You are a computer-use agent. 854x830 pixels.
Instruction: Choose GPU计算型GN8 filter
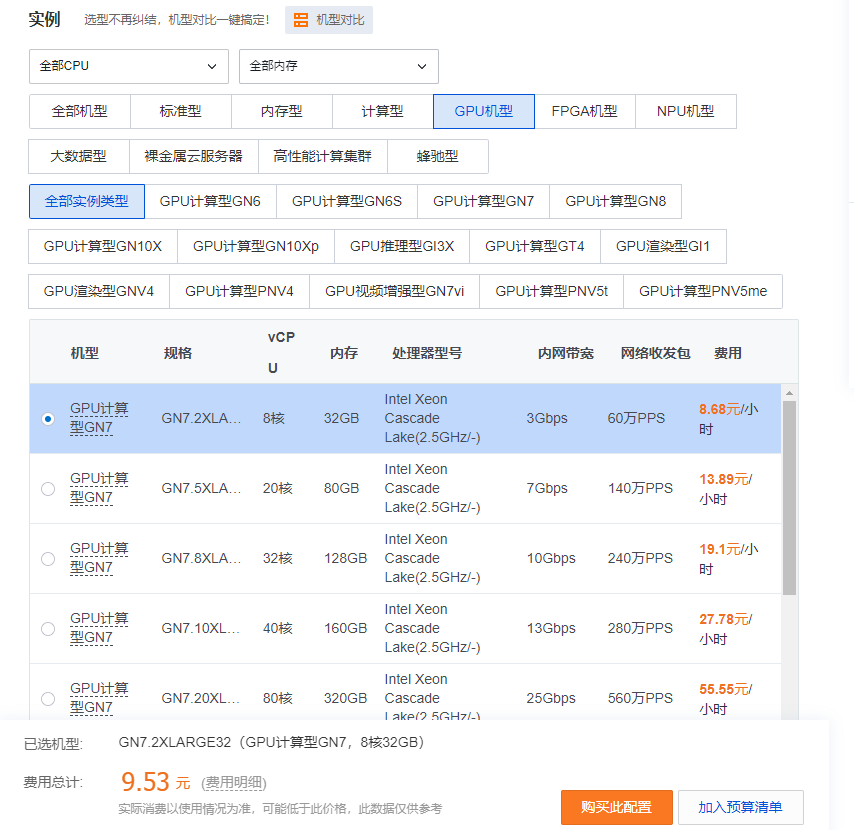[615, 202]
